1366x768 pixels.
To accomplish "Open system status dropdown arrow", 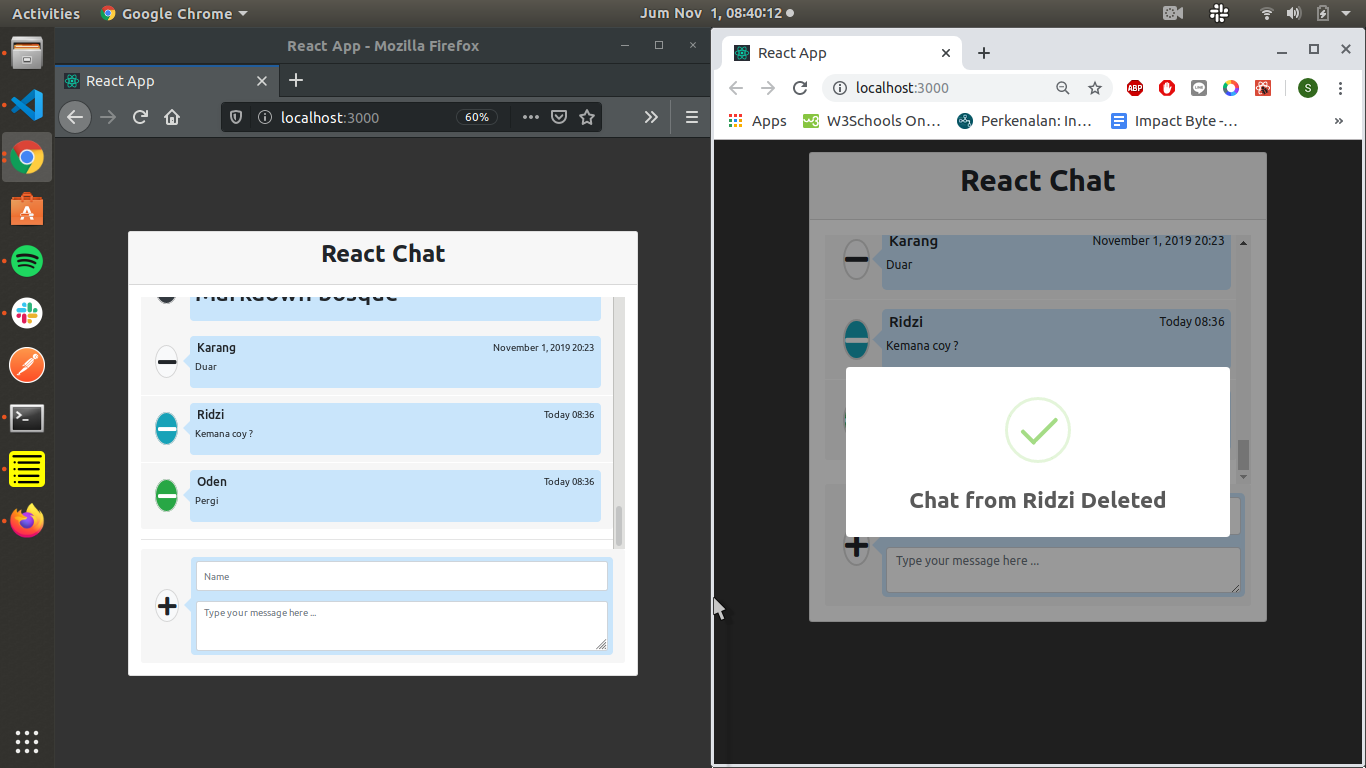I will [1346, 13].
